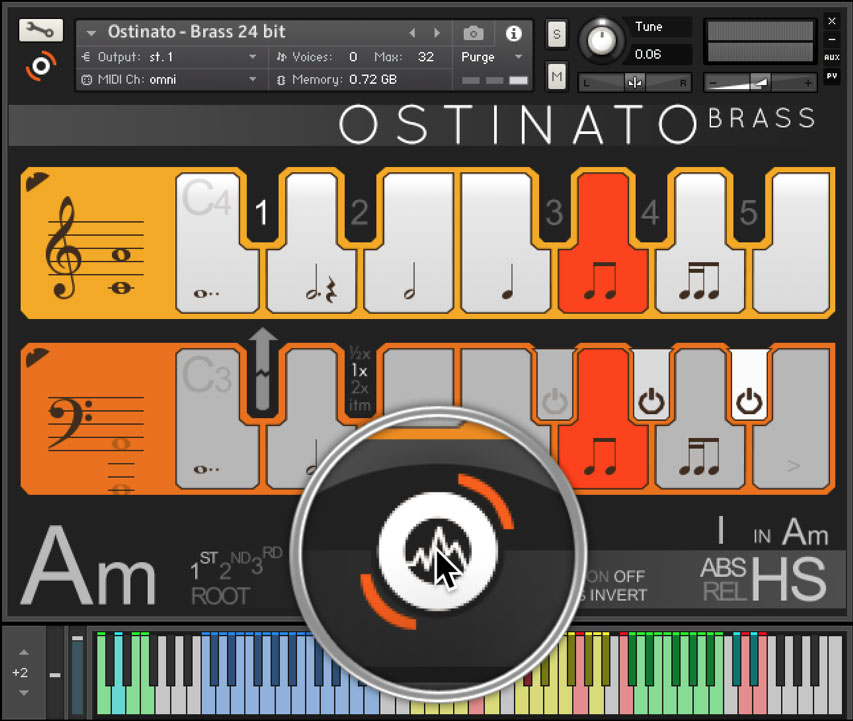The image size is (853, 721).
Task: Click the volume slider
Action: pyautogui.click(x=761, y=83)
